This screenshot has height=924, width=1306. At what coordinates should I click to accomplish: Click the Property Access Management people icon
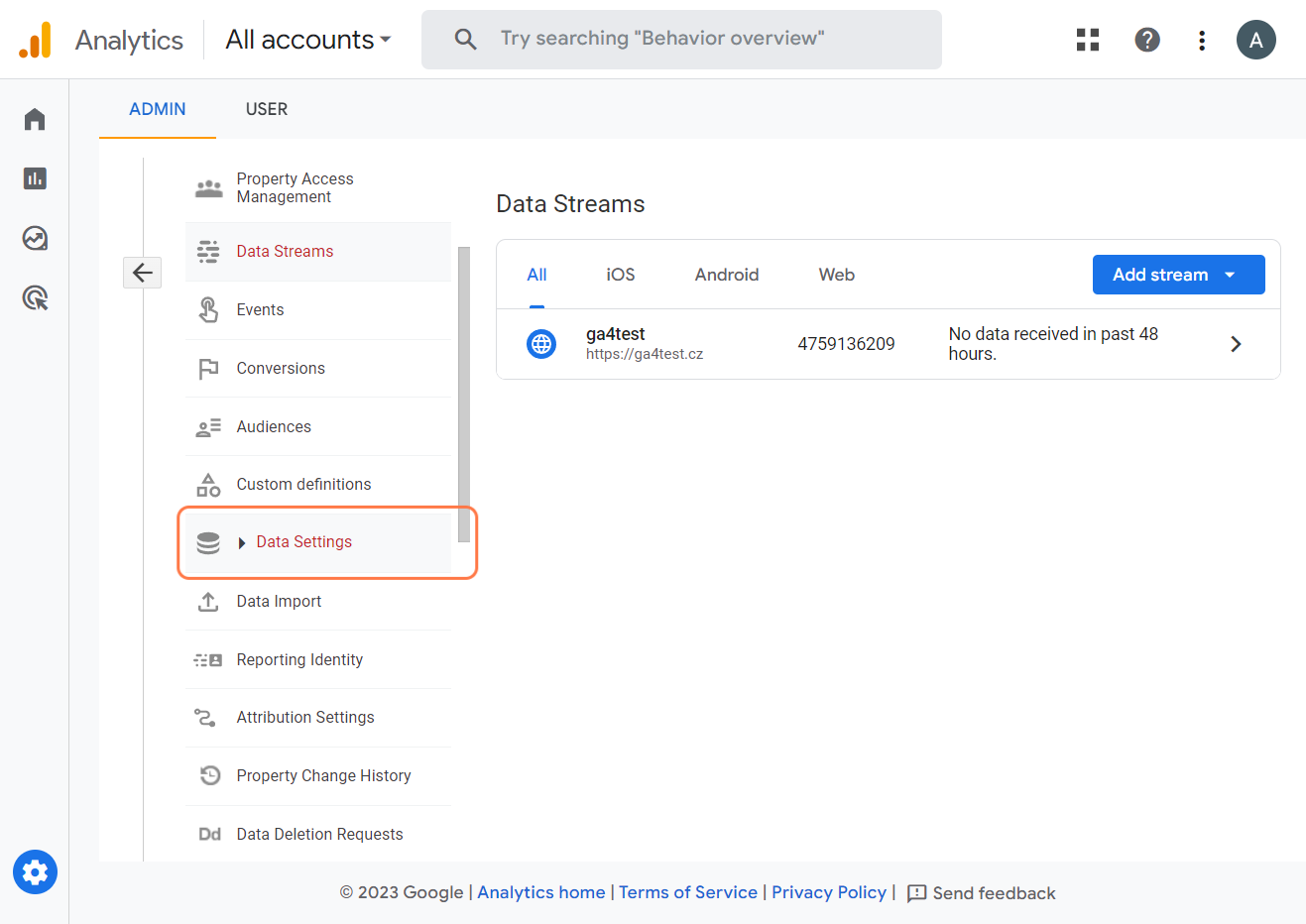pos(208,187)
